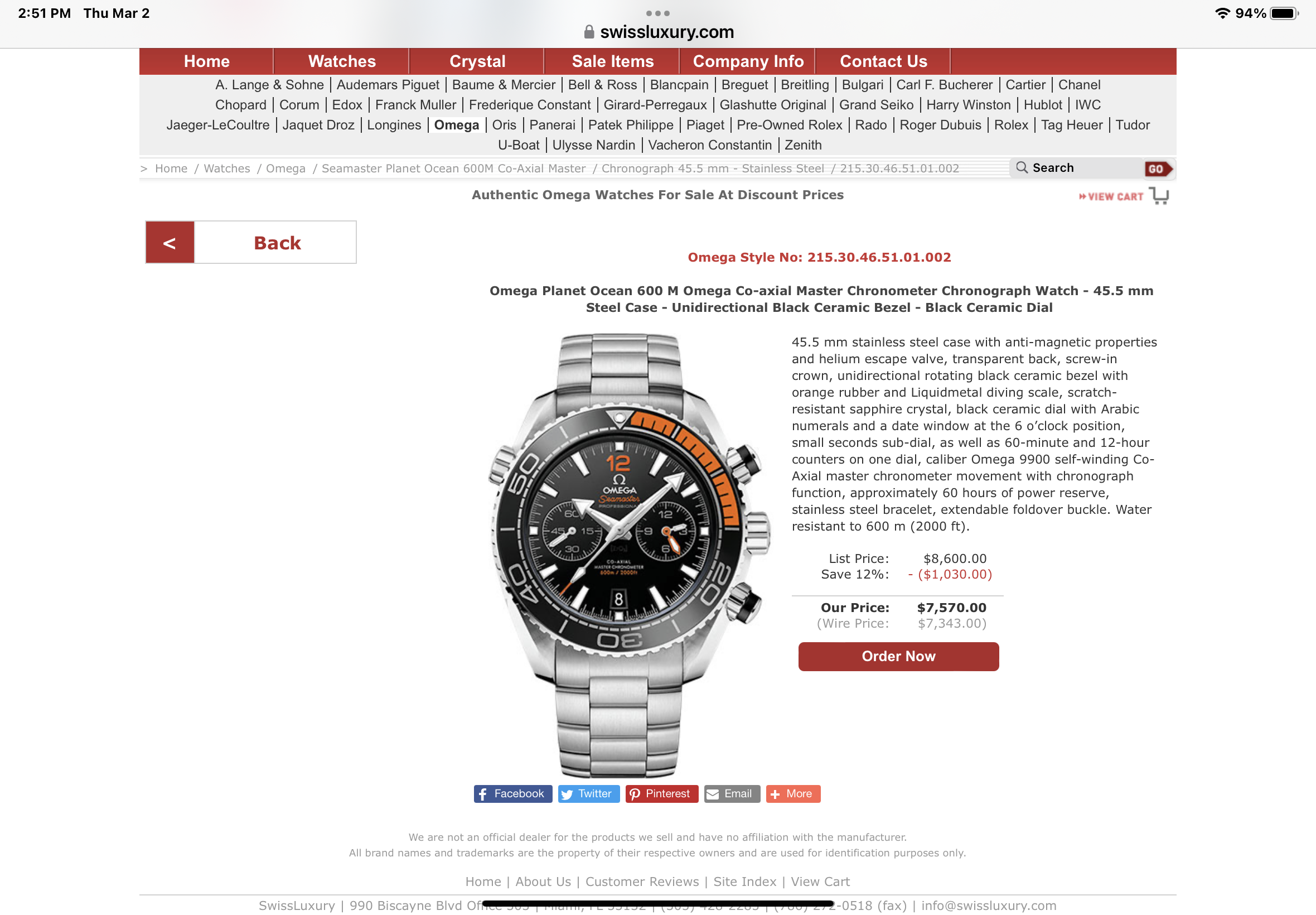Open the Company Info menu
Screen dimensions: 1316x915
tap(747, 61)
